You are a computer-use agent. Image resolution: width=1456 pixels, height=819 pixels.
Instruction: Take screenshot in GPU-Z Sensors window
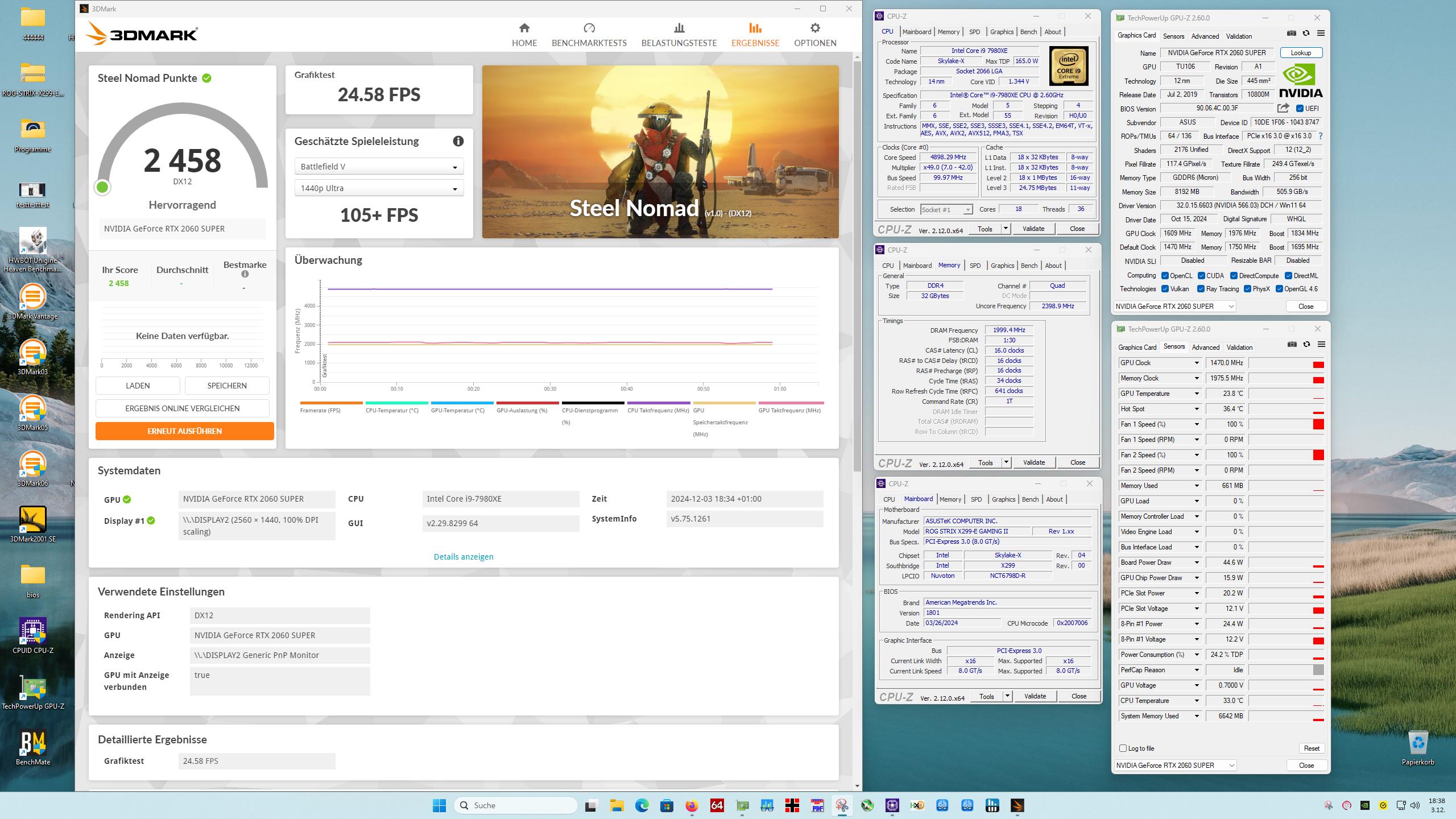pyautogui.click(x=1292, y=344)
